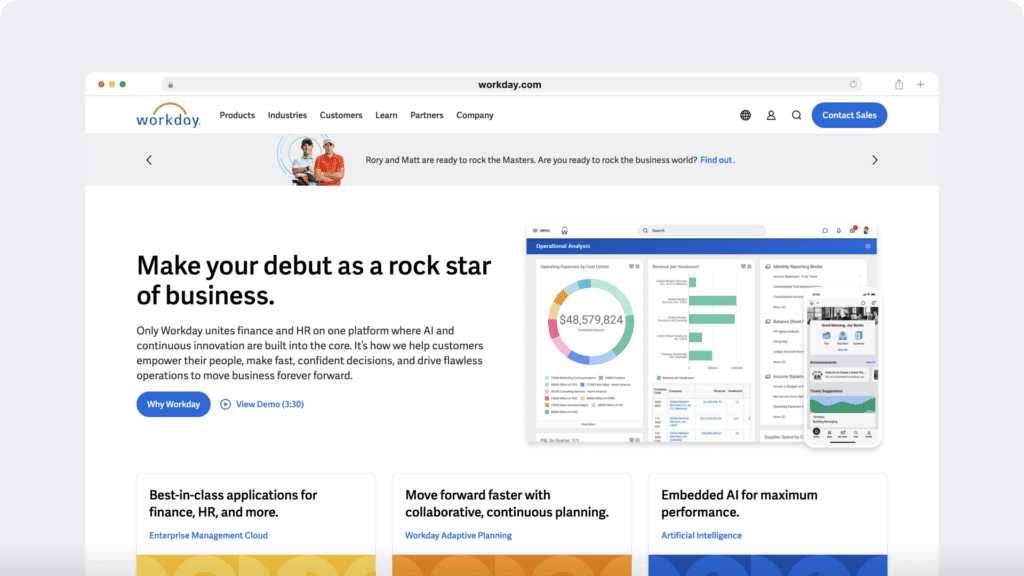Screen dimensions: 1024x576
Task: Open the globe language selector
Action: pos(745,115)
